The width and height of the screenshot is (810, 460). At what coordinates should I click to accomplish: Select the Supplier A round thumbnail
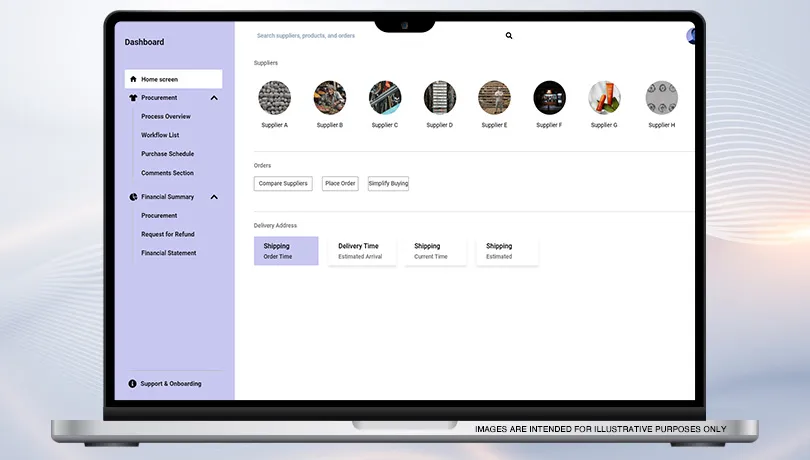pyautogui.click(x=274, y=98)
